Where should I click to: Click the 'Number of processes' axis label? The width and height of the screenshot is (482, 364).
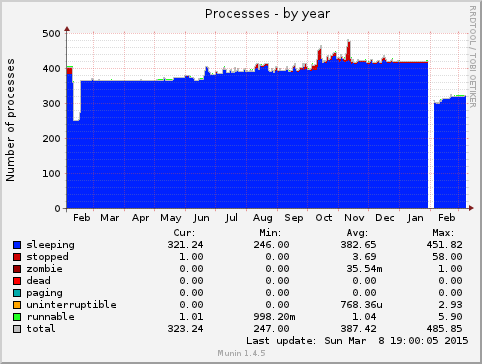(10, 120)
